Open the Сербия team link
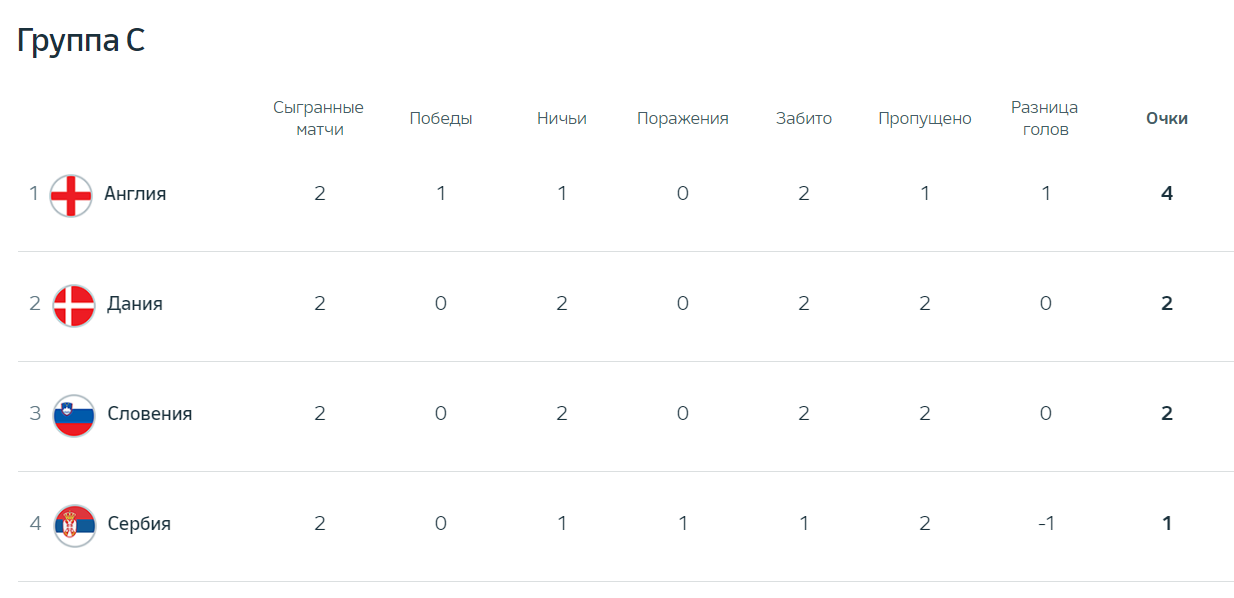The width and height of the screenshot is (1234, 598). 139,524
